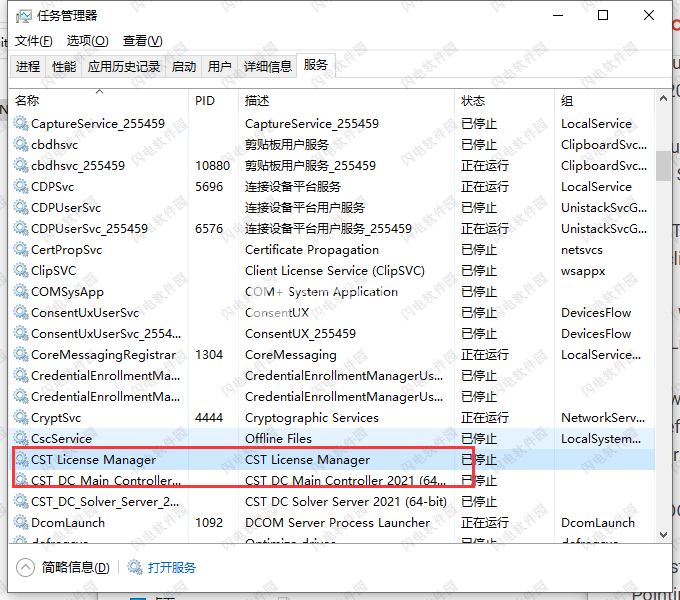
Task: Click the gear icon beside cbdhsvc_255459
Action: click(x=21, y=166)
